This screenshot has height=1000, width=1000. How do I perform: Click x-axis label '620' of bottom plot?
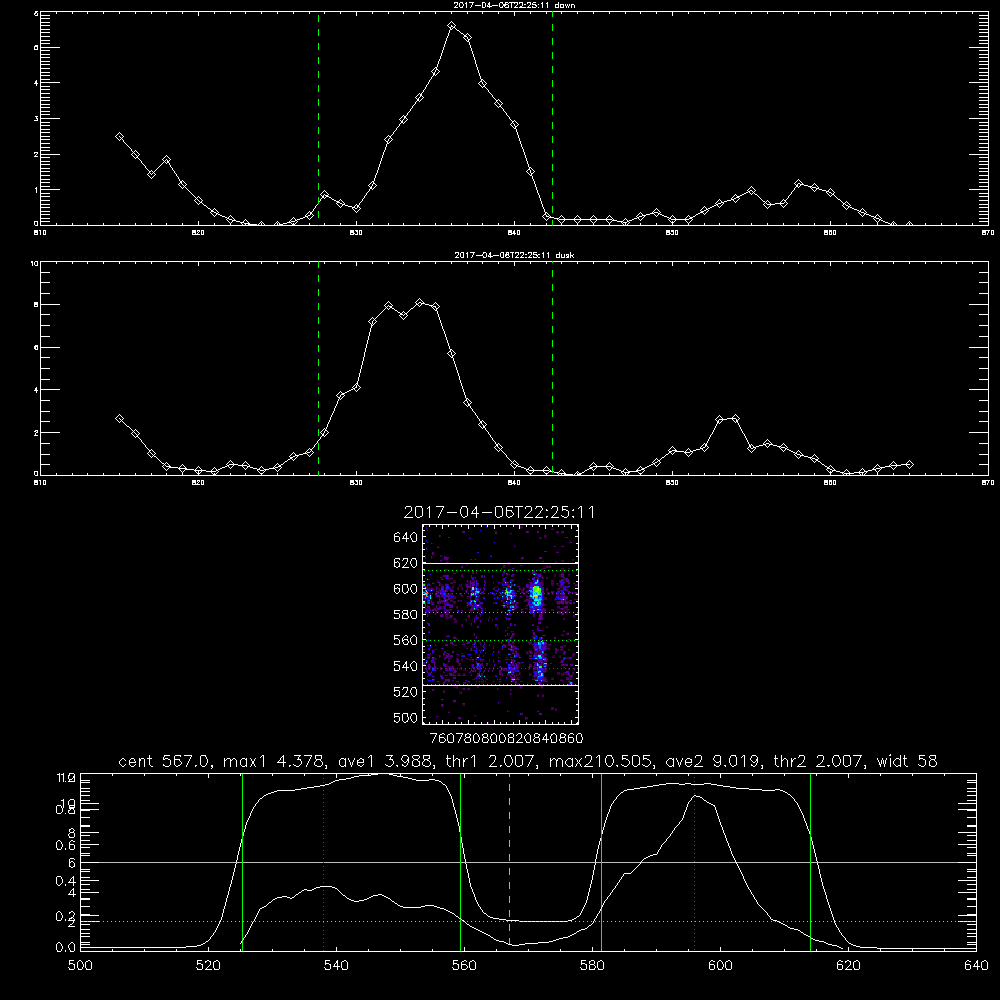coord(848,966)
